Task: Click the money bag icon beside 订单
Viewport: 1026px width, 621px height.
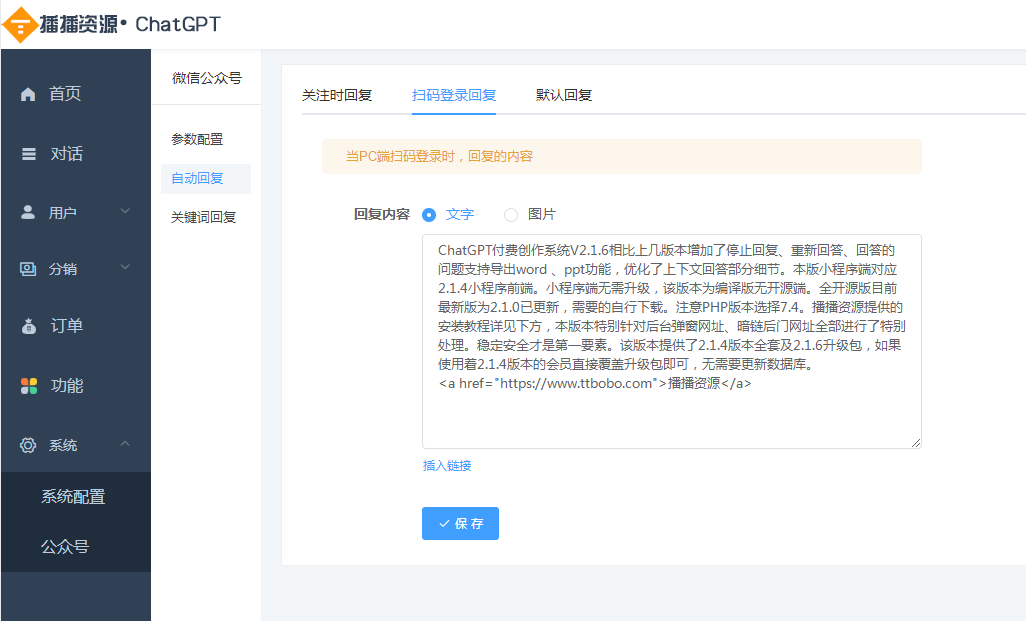Action: [x=29, y=325]
